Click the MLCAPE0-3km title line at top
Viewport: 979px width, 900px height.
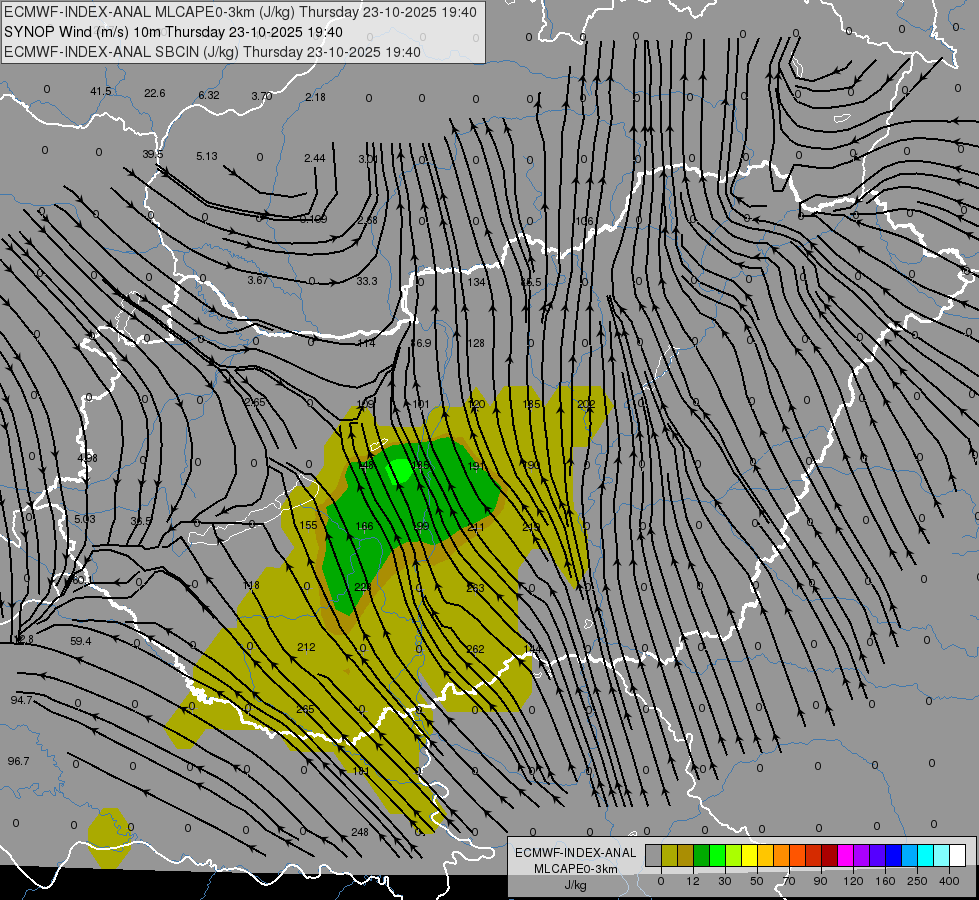(240, 12)
